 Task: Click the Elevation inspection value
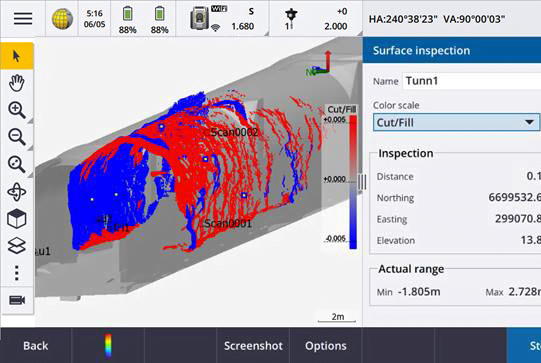[x=531, y=240]
